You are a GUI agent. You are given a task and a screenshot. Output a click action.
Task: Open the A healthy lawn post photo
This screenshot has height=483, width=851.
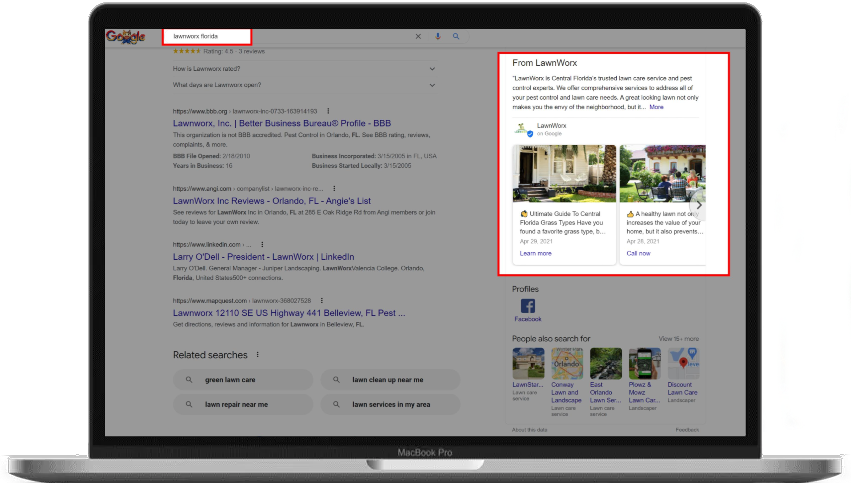(x=663, y=174)
